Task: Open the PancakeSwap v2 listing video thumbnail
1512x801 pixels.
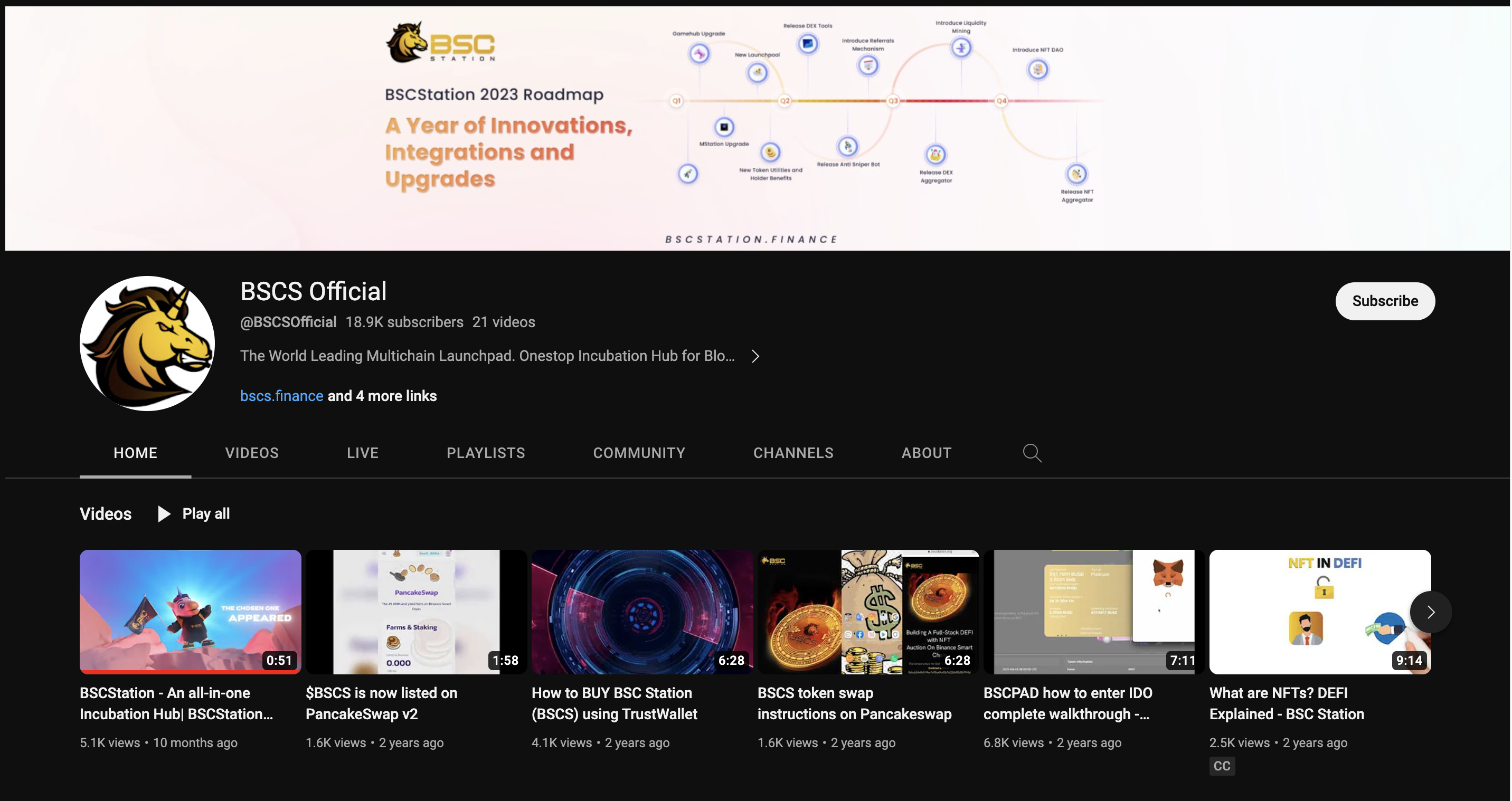Action: point(415,612)
